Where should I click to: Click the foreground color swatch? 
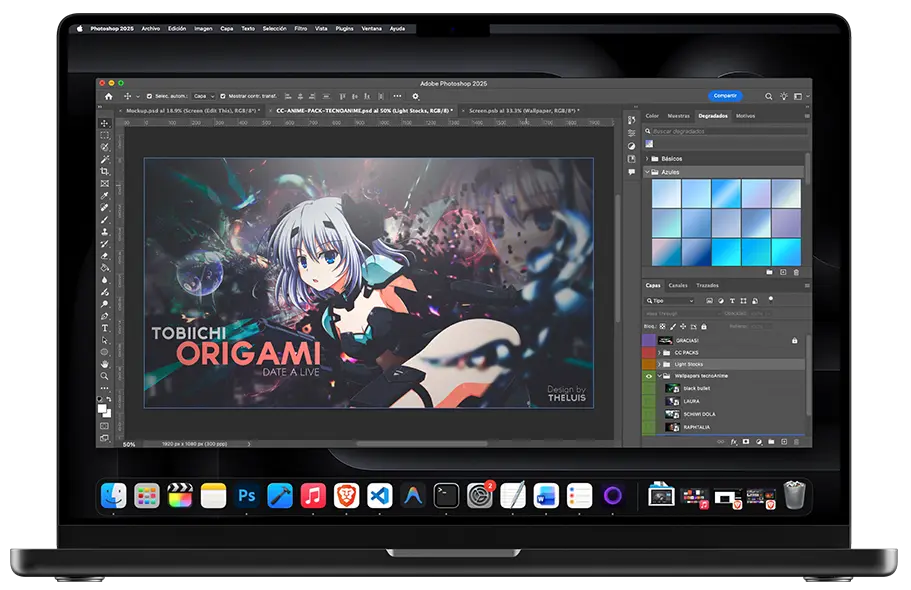(x=102, y=409)
